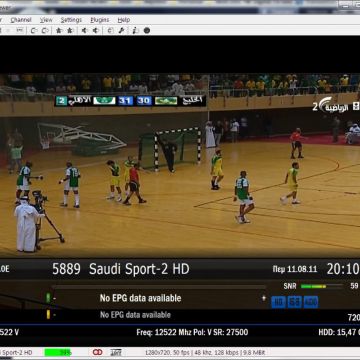360x360 pixels.
Task: Click the middle blue audio-format badge
Action: [295, 302]
